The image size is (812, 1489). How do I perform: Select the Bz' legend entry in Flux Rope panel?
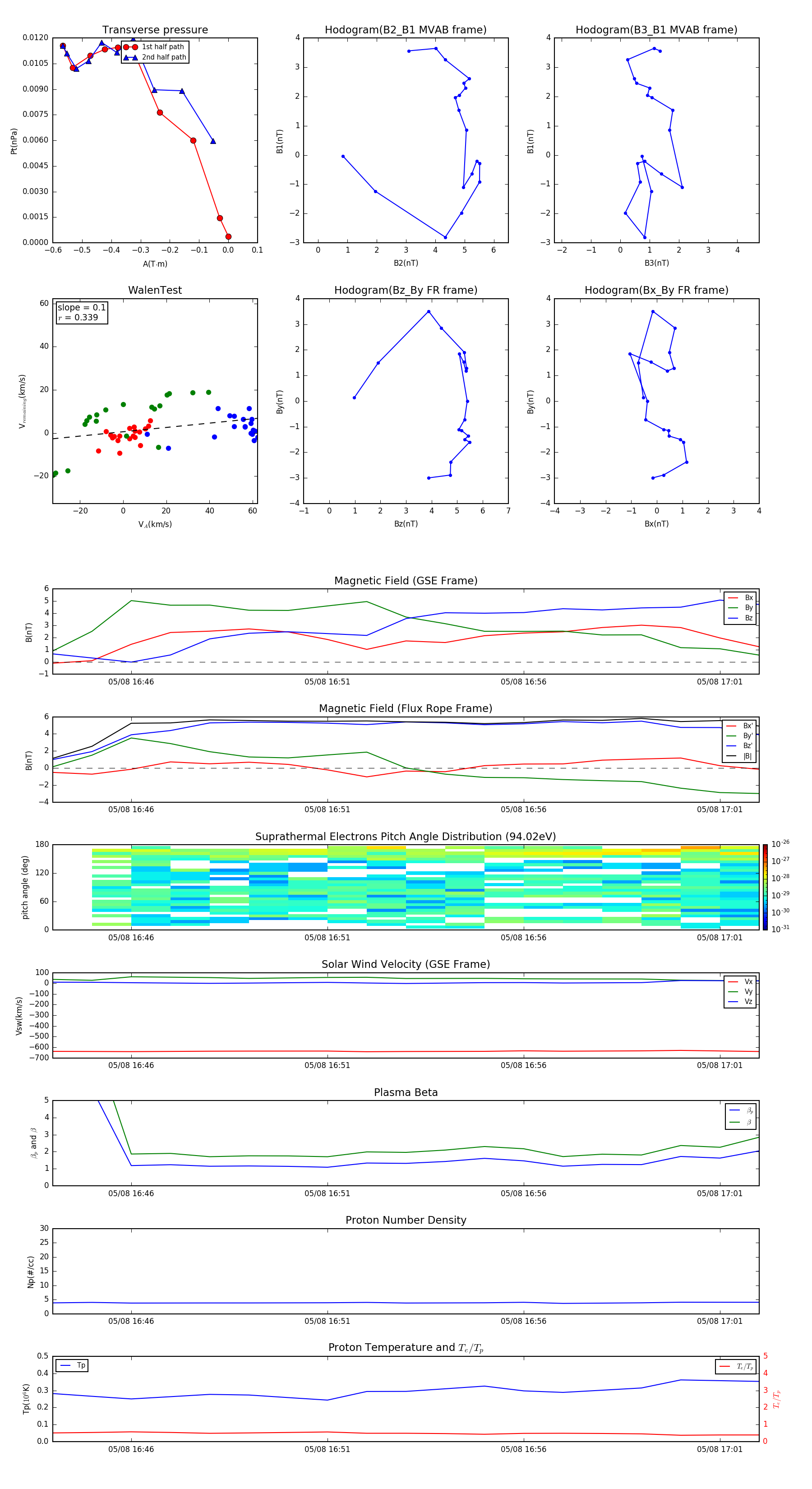(x=740, y=746)
